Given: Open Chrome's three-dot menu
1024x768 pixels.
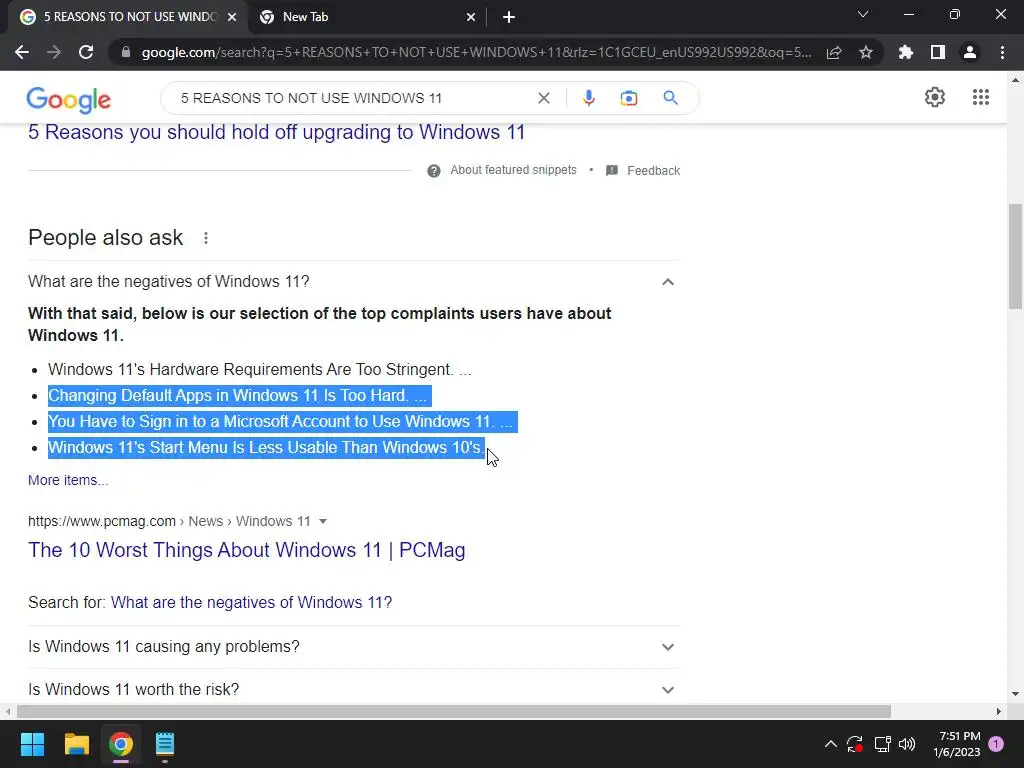Looking at the screenshot, I should coord(1002,52).
